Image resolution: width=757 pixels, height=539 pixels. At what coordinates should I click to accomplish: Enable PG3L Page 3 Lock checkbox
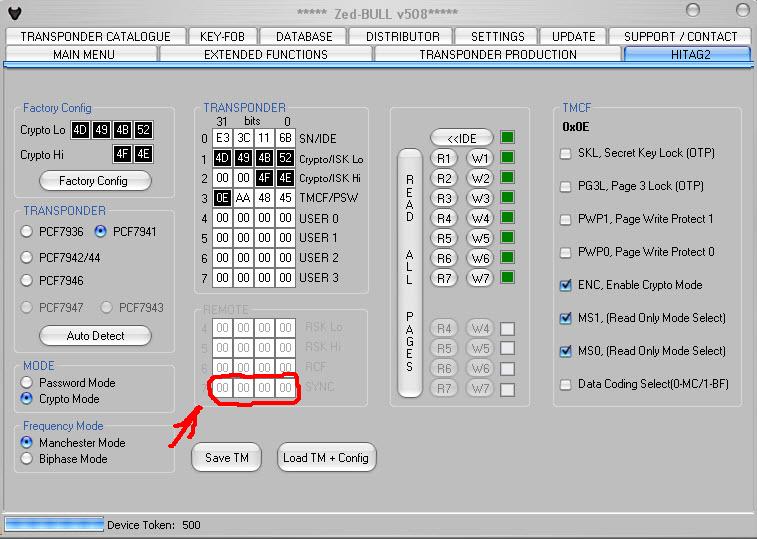565,186
